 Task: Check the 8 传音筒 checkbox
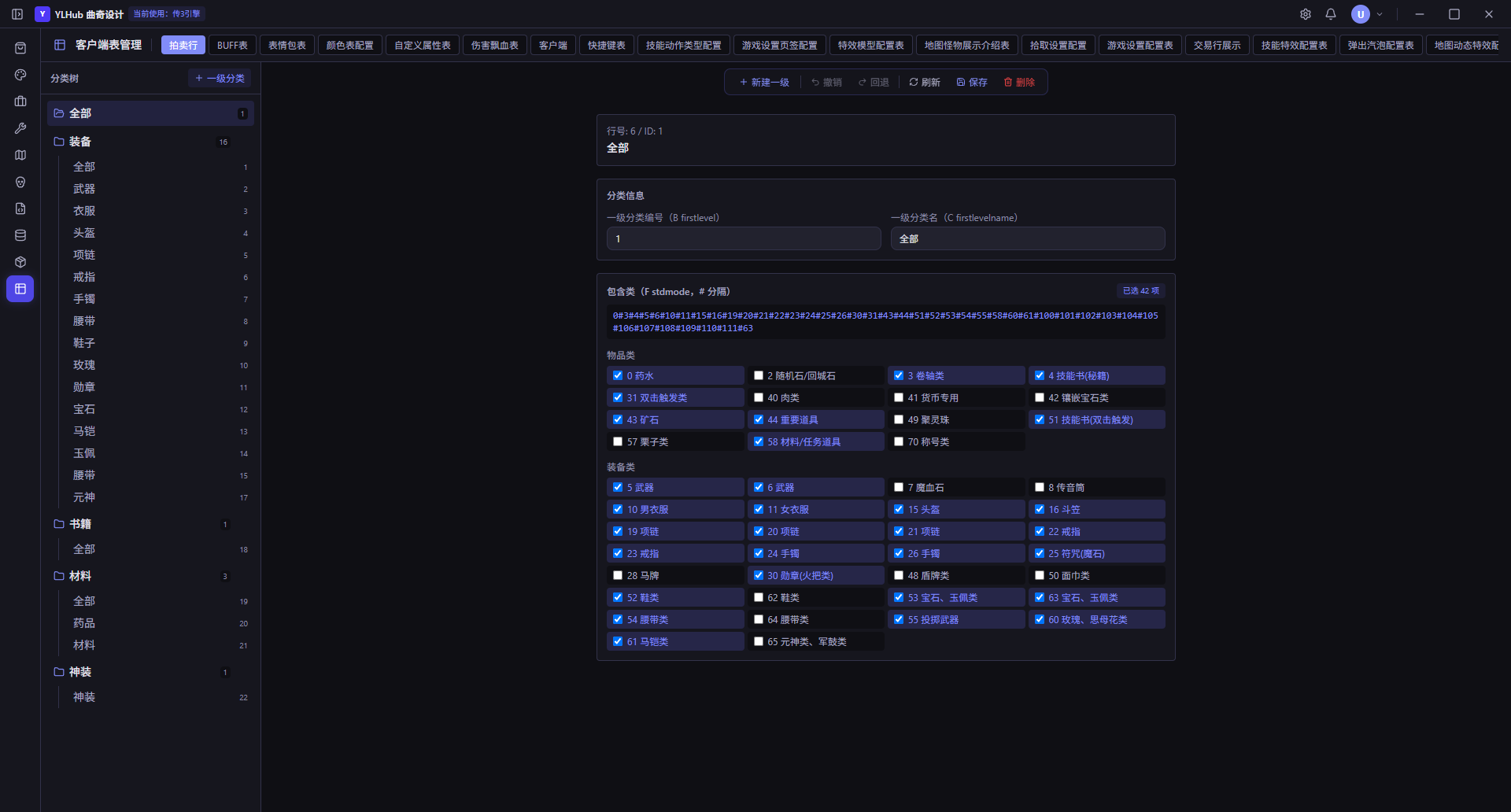click(x=1040, y=487)
